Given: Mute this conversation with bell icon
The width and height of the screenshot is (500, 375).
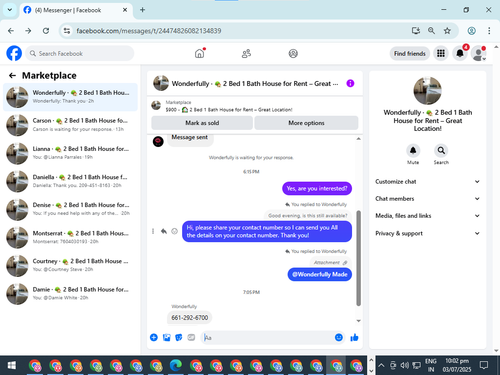Looking at the screenshot, I should 413,151.
